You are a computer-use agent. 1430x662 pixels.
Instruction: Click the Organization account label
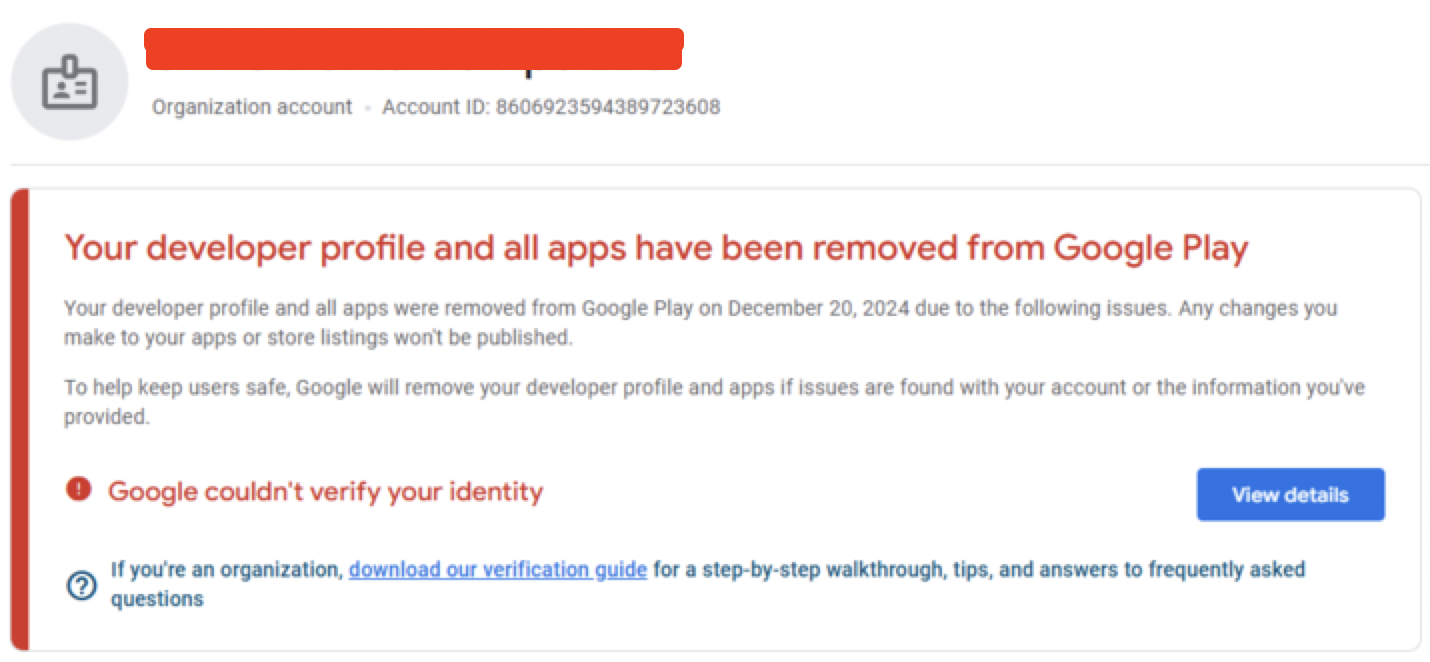pyautogui.click(x=252, y=107)
